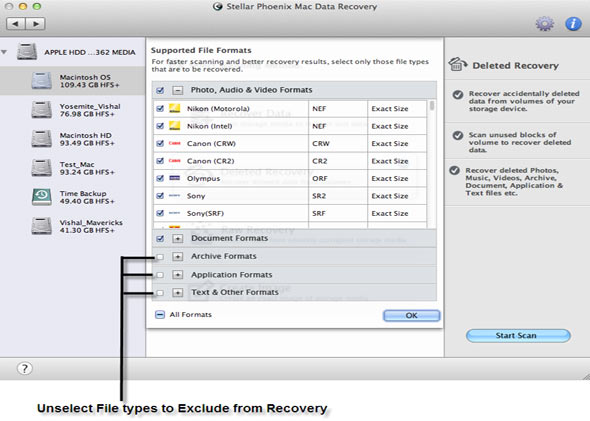Image resolution: width=590 pixels, height=421 pixels.
Task: Select the Yosemite_Vishal volume icon
Action: pyautogui.click(x=41, y=110)
